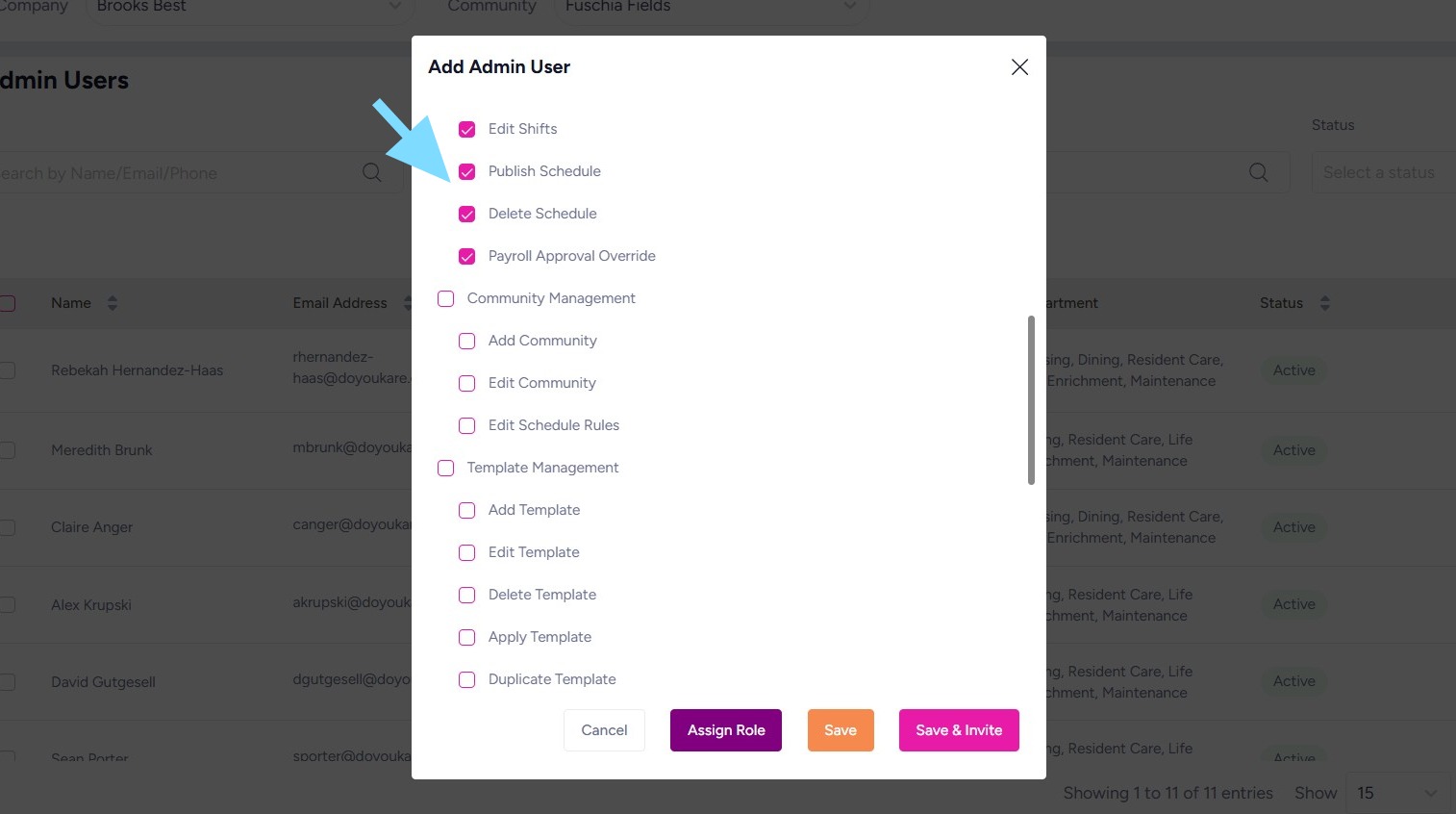This screenshot has height=814, width=1456.
Task: Uncheck the Publish Schedule permission
Action: pyautogui.click(x=467, y=171)
